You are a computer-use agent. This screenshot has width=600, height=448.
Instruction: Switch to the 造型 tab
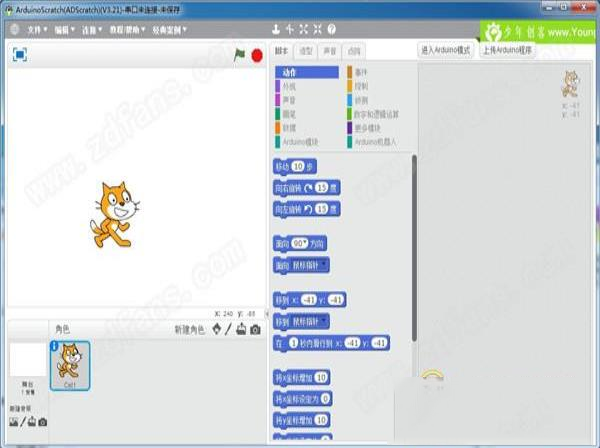tap(306, 50)
